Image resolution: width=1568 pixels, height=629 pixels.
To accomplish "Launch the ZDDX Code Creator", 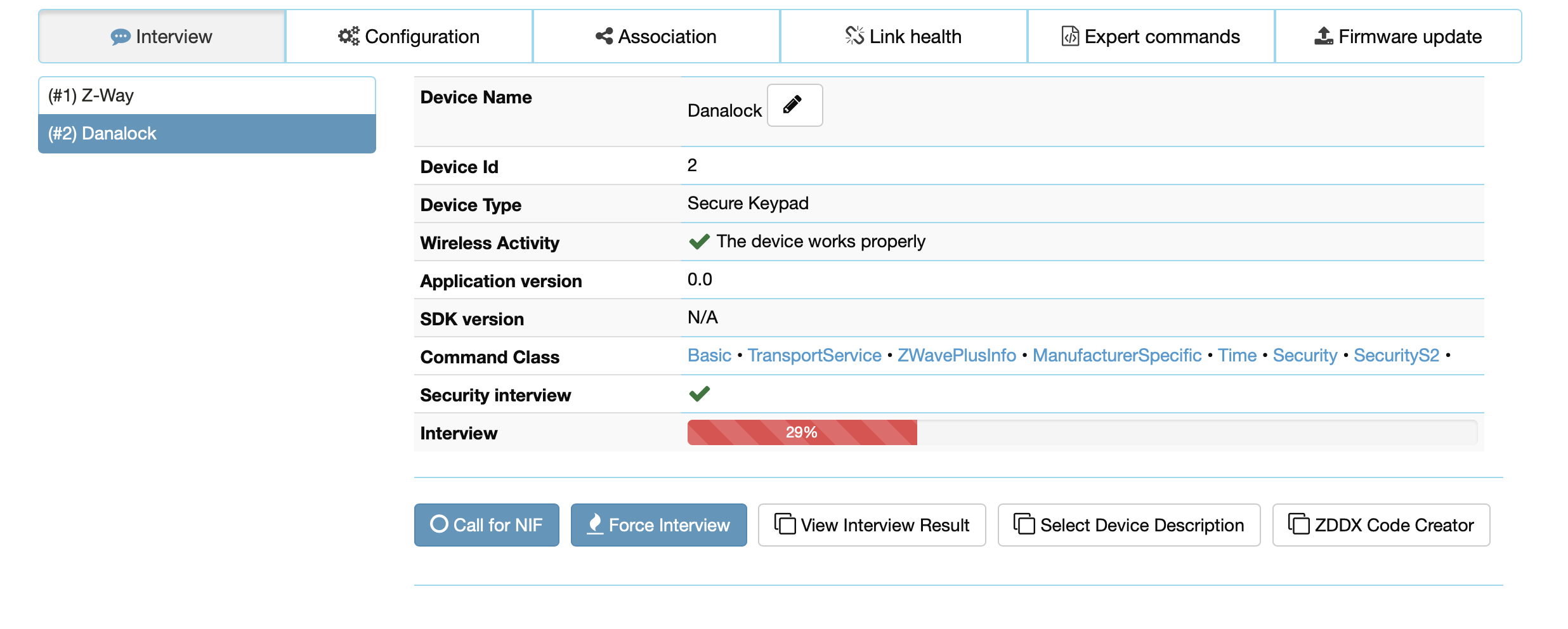I will [x=1381, y=525].
